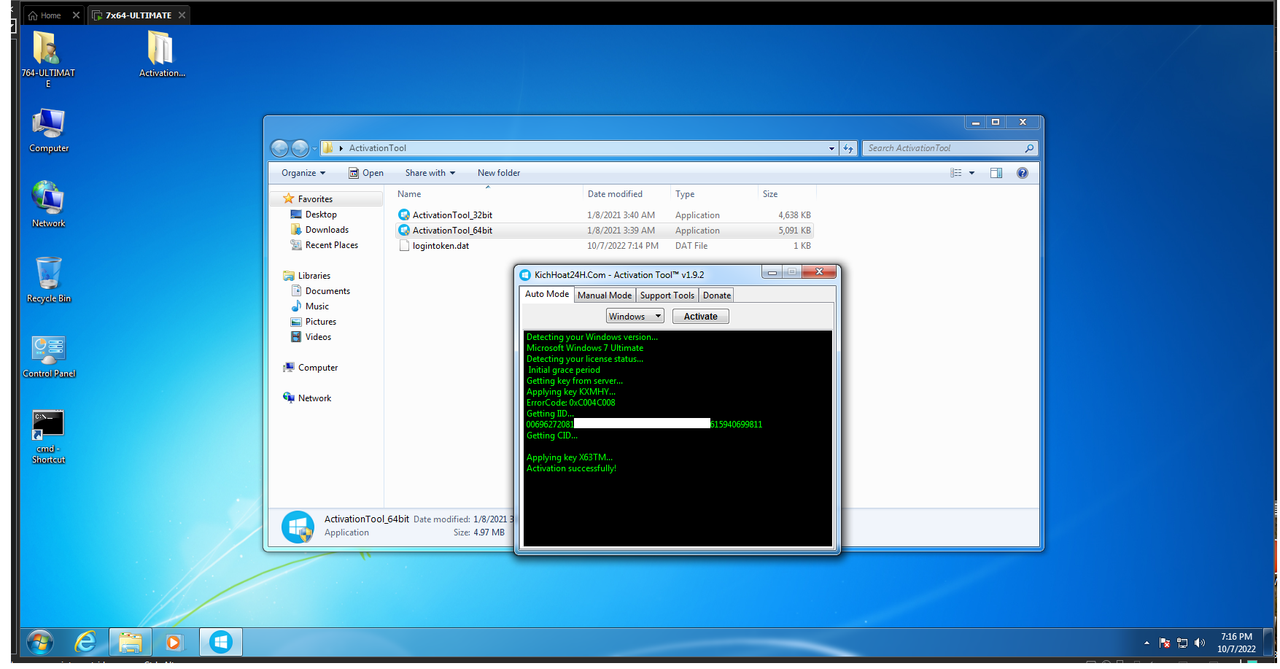
Task: Close the Activation Tool window
Action: (820, 272)
